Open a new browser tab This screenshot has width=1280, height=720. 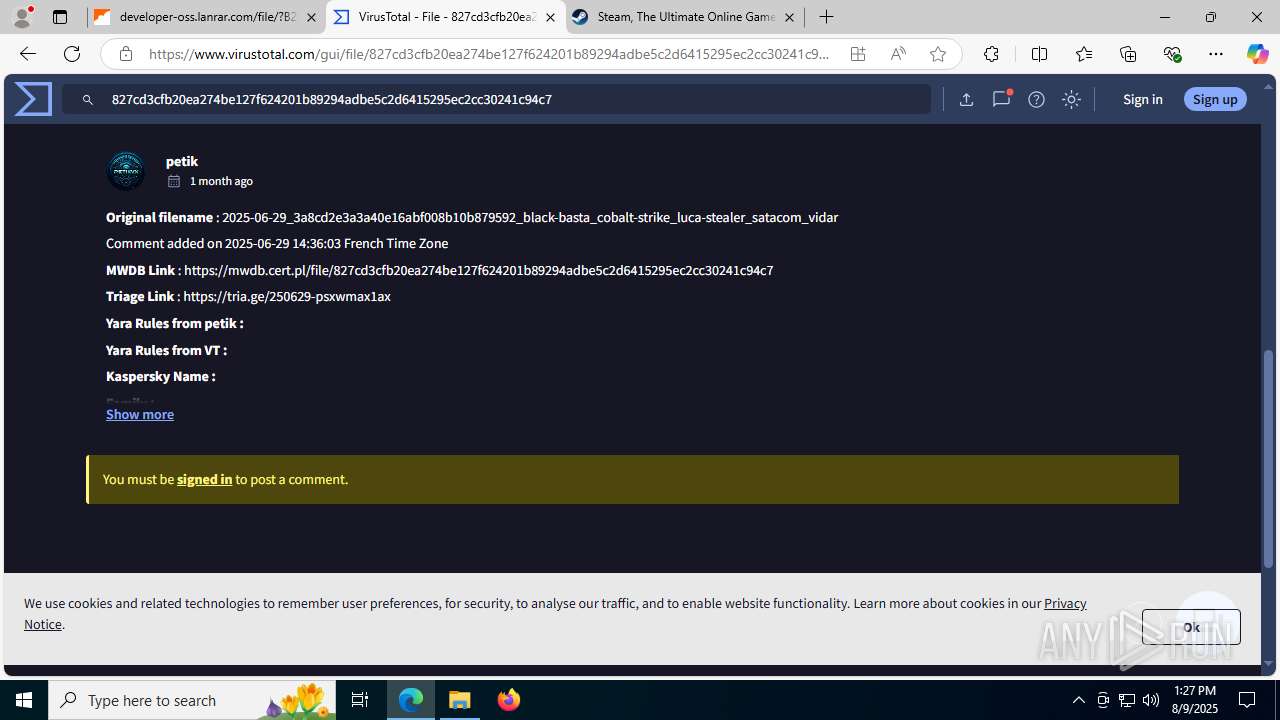coord(826,17)
